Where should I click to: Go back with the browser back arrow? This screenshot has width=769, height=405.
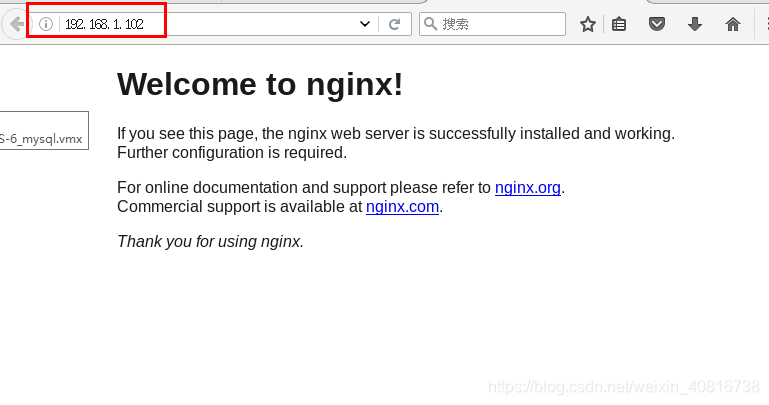pos(16,24)
